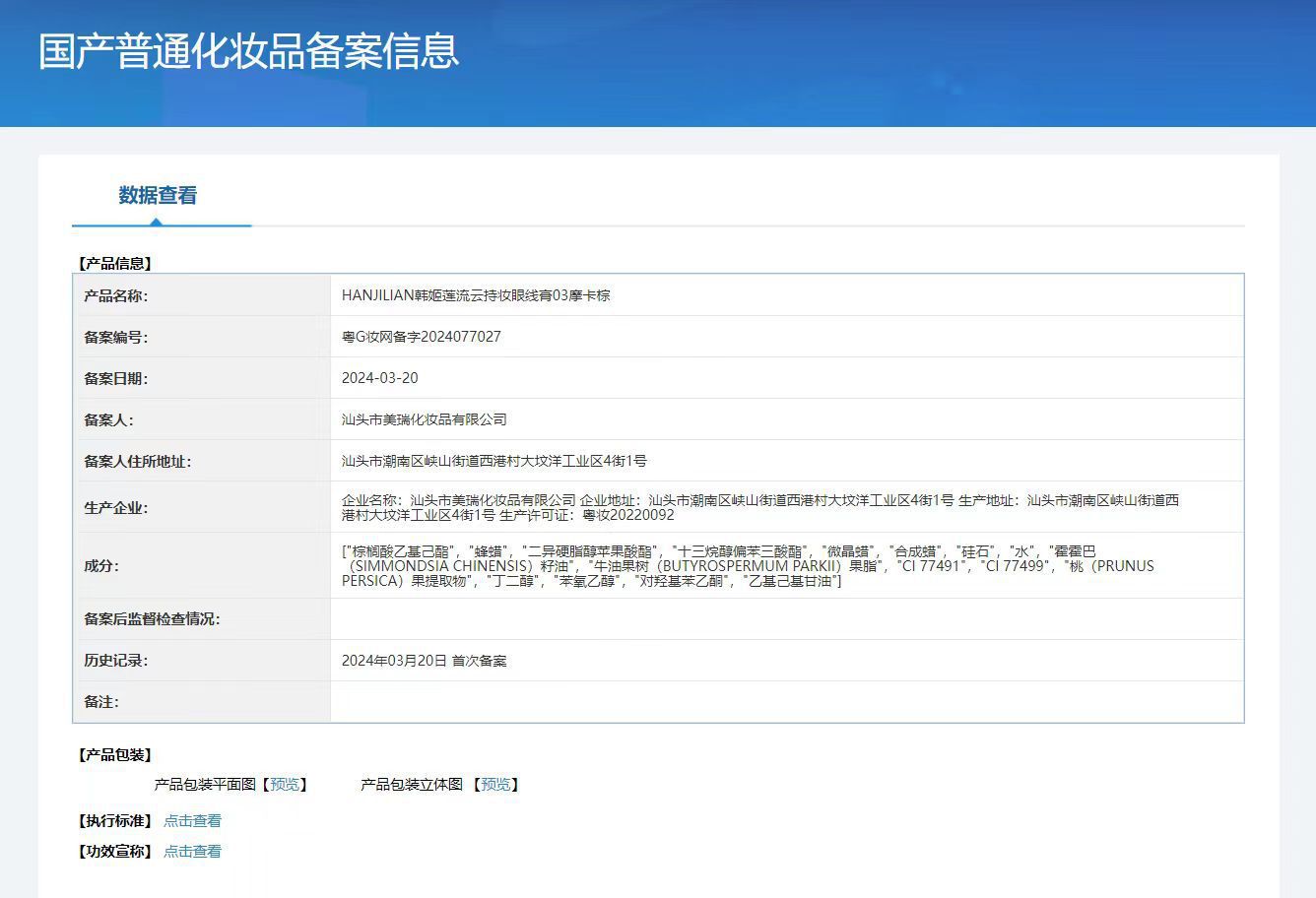
Task: Click the 备案编号 row label
Action: click(x=116, y=337)
